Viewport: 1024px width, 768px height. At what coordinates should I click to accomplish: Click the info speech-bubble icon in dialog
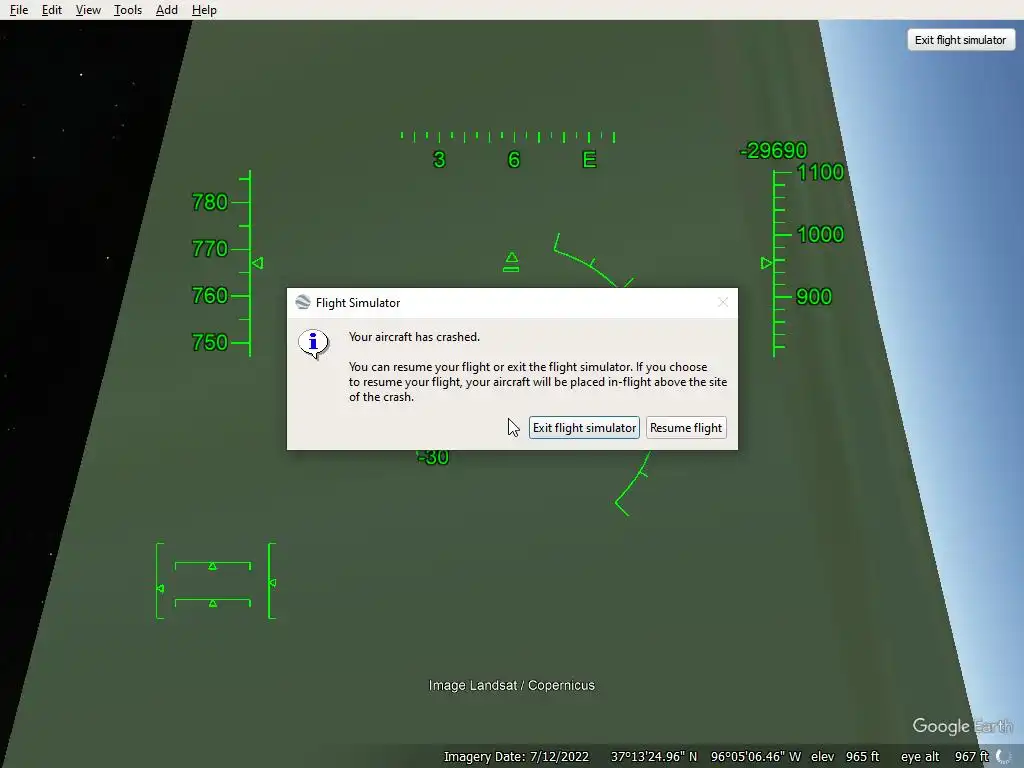pyautogui.click(x=313, y=344)
